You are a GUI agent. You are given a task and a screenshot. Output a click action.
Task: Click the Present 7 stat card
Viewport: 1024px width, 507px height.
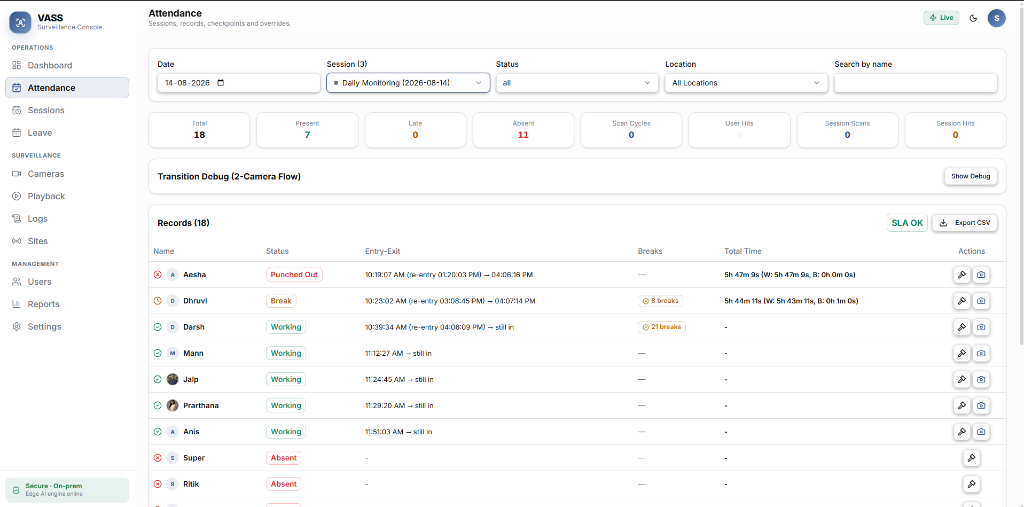coord(307,130)
